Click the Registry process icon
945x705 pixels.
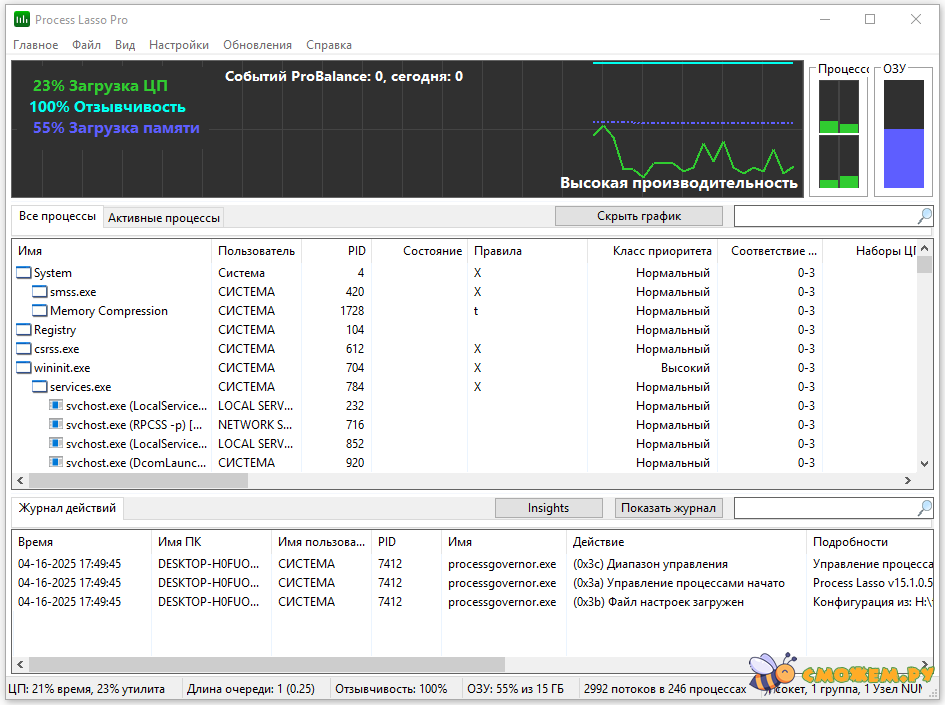coord(24,330)
